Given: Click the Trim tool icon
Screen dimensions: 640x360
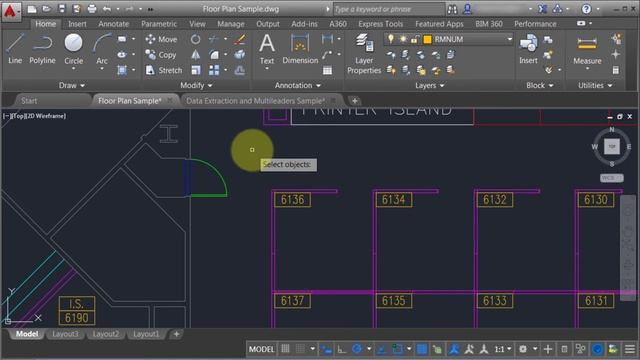Looking at the screenshot, I should click(x=213, y=39).
